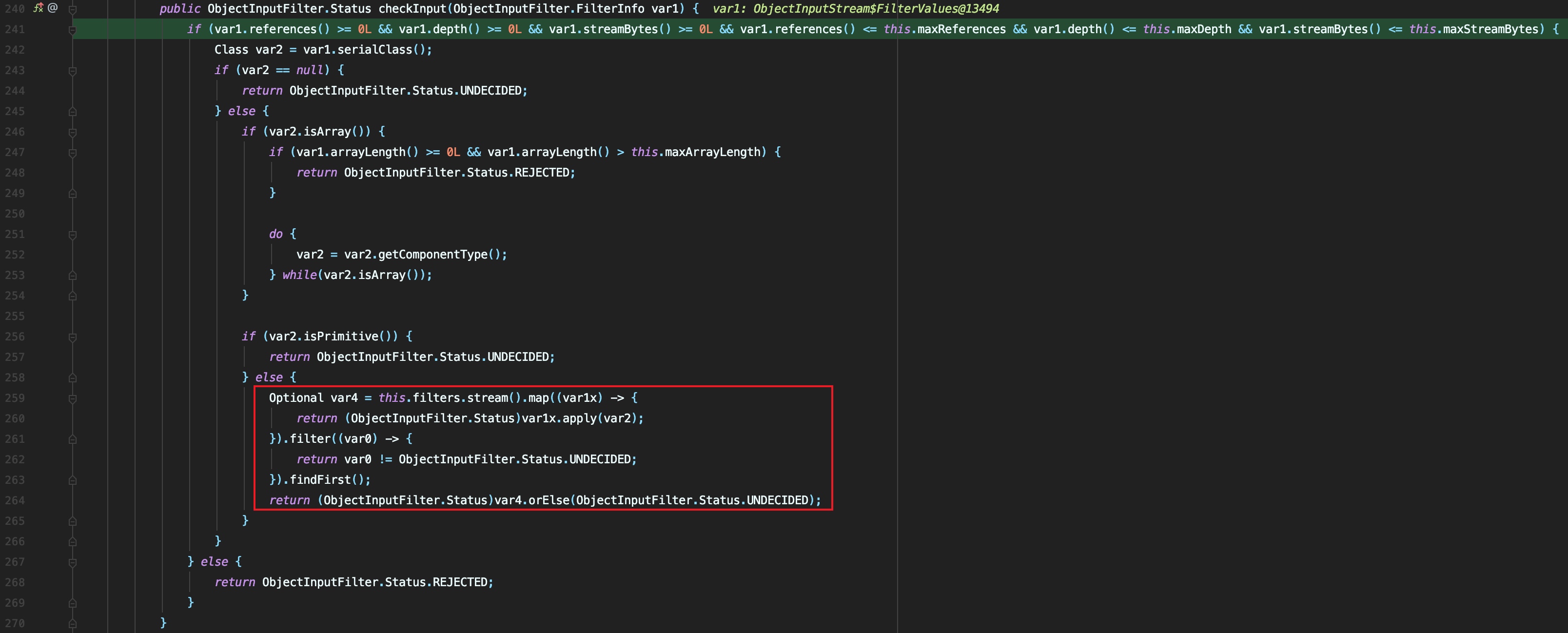Click line number 268 in the gutter

(15, 582)
